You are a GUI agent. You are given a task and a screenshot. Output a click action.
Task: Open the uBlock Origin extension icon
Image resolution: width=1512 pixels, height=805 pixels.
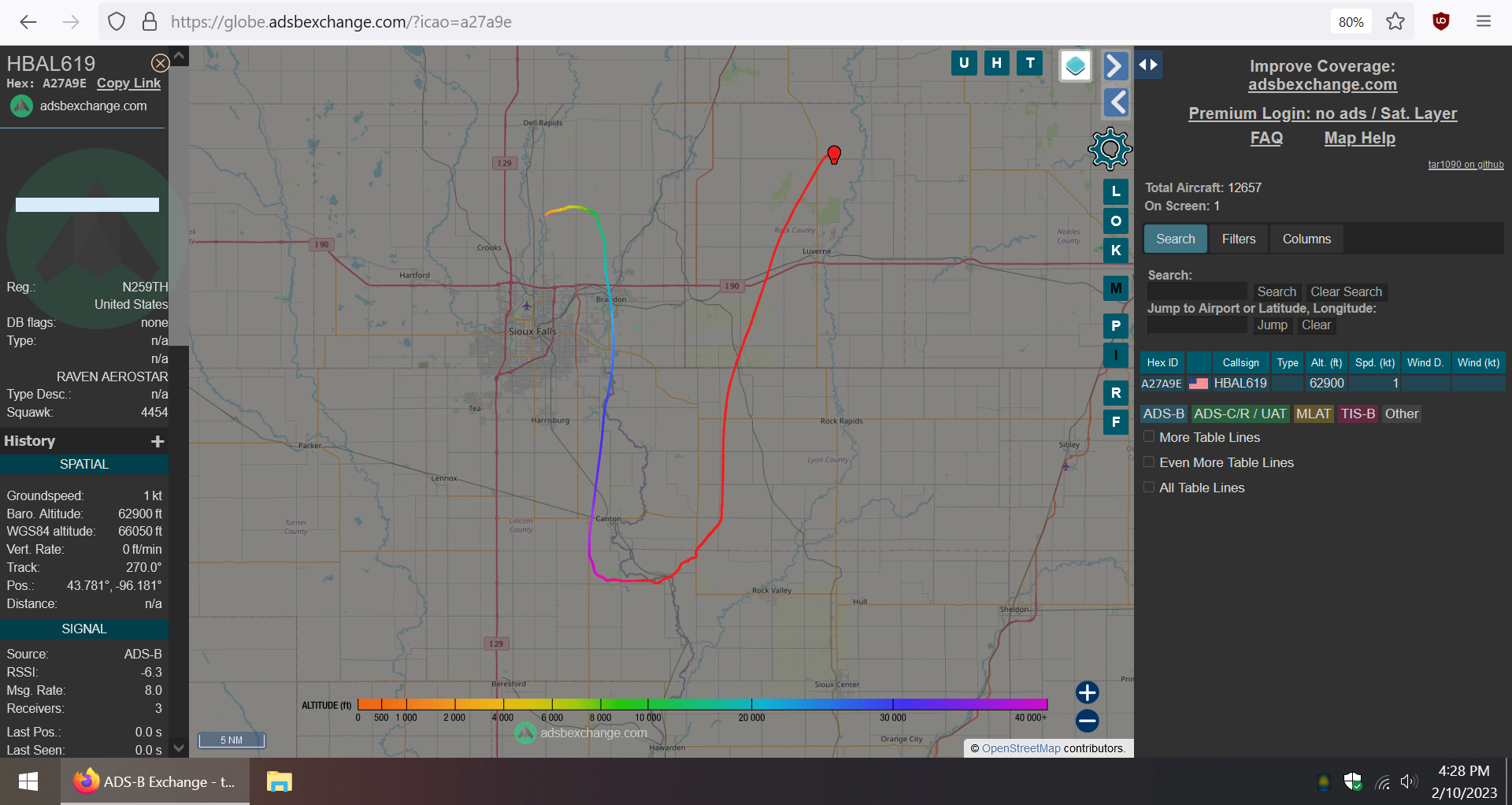click(x=1441, y=22)
